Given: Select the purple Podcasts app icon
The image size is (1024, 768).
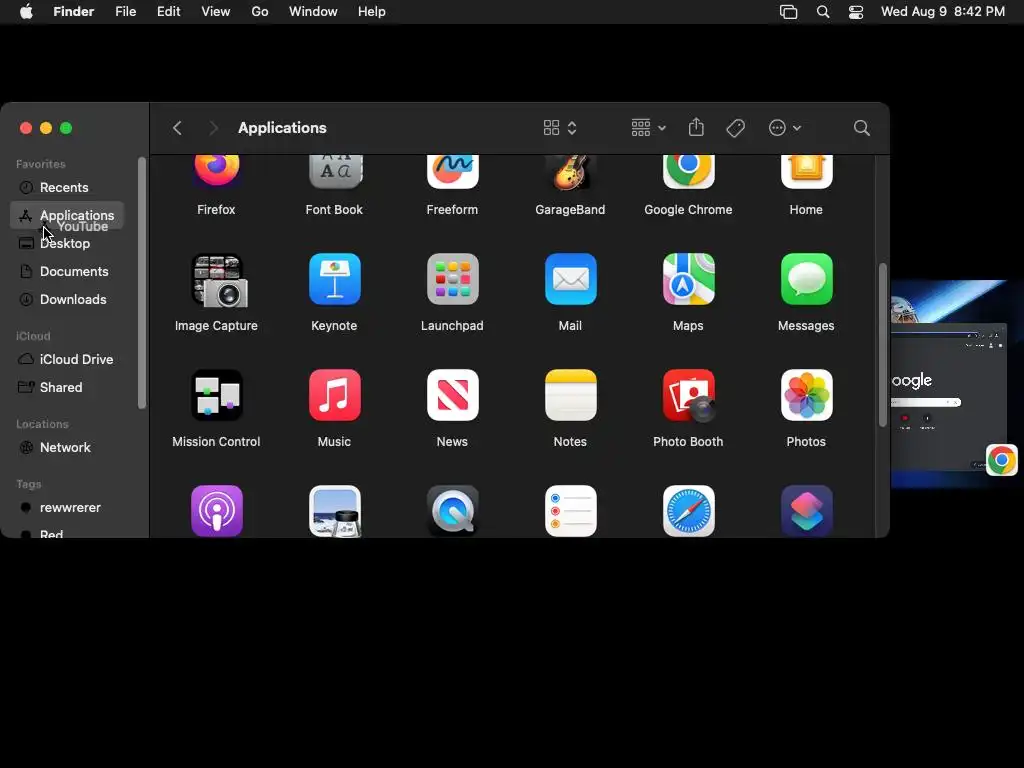Looking at the screenshot, I should 217,511.
